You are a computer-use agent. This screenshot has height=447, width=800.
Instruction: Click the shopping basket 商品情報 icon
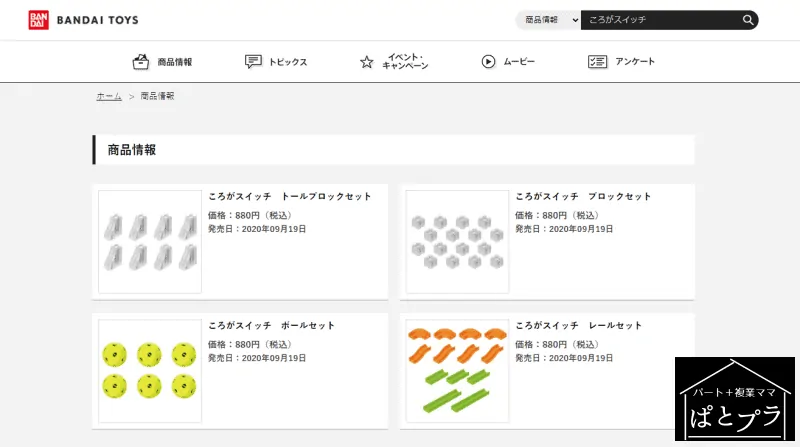(x=141, y=62)
